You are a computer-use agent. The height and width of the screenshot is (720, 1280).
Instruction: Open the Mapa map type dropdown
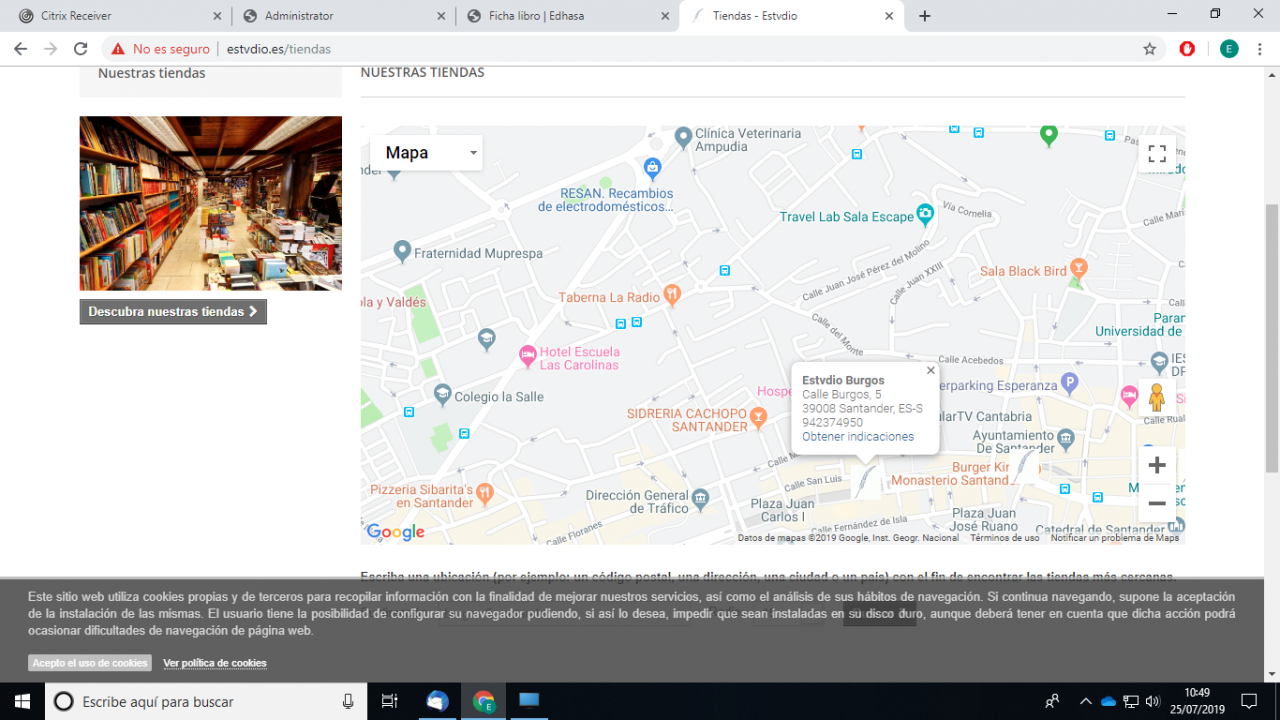tap(426, 153)
